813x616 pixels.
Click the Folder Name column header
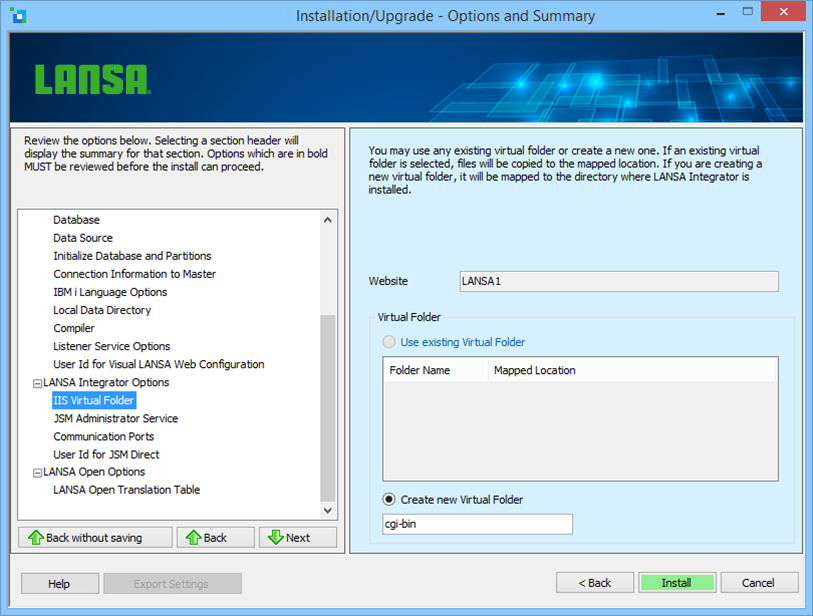click(x=436, y=370)
